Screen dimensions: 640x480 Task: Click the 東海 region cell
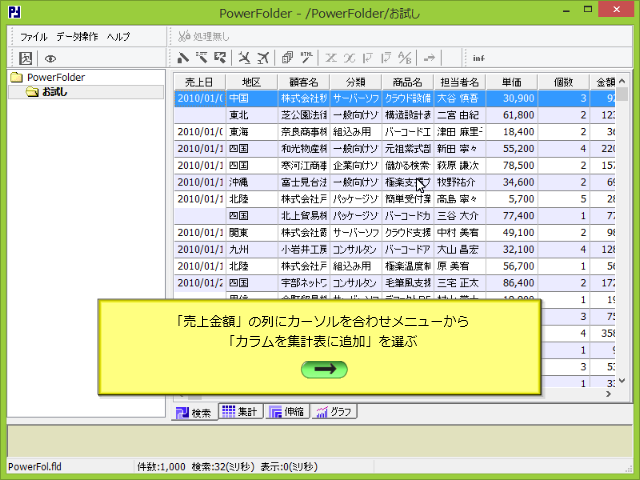coord(251,132)
